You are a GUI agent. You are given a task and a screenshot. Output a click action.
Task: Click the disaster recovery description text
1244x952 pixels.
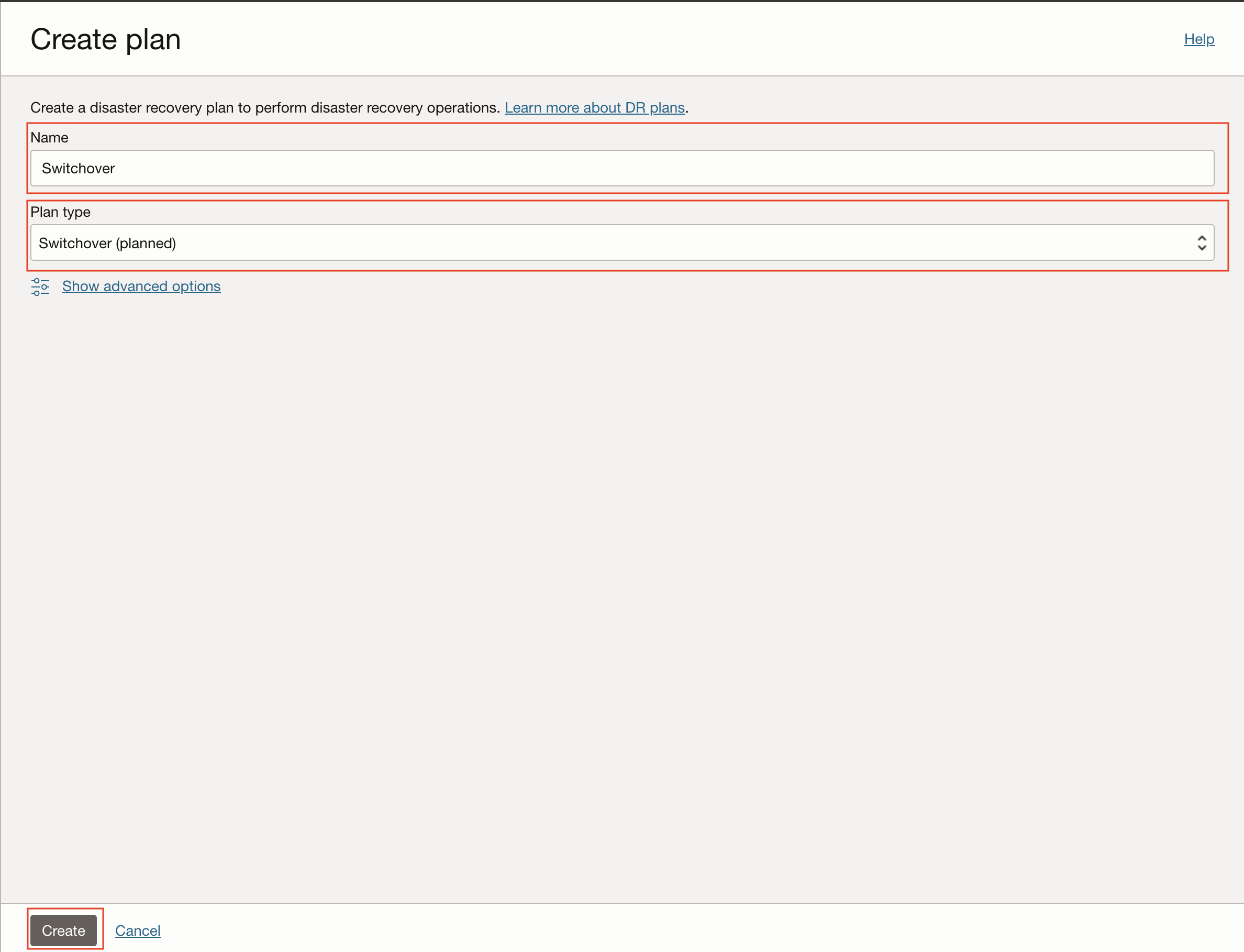[x=264, y=108]
